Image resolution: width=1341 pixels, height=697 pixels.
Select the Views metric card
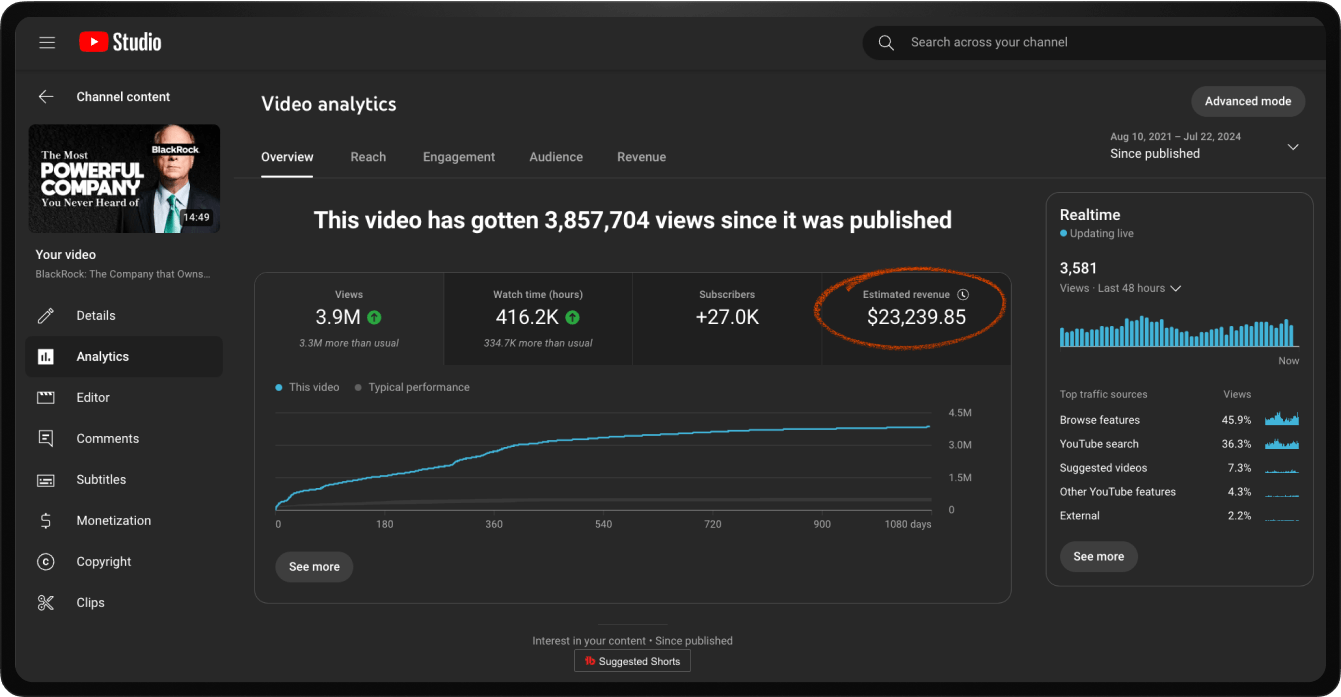coord(349,318)
